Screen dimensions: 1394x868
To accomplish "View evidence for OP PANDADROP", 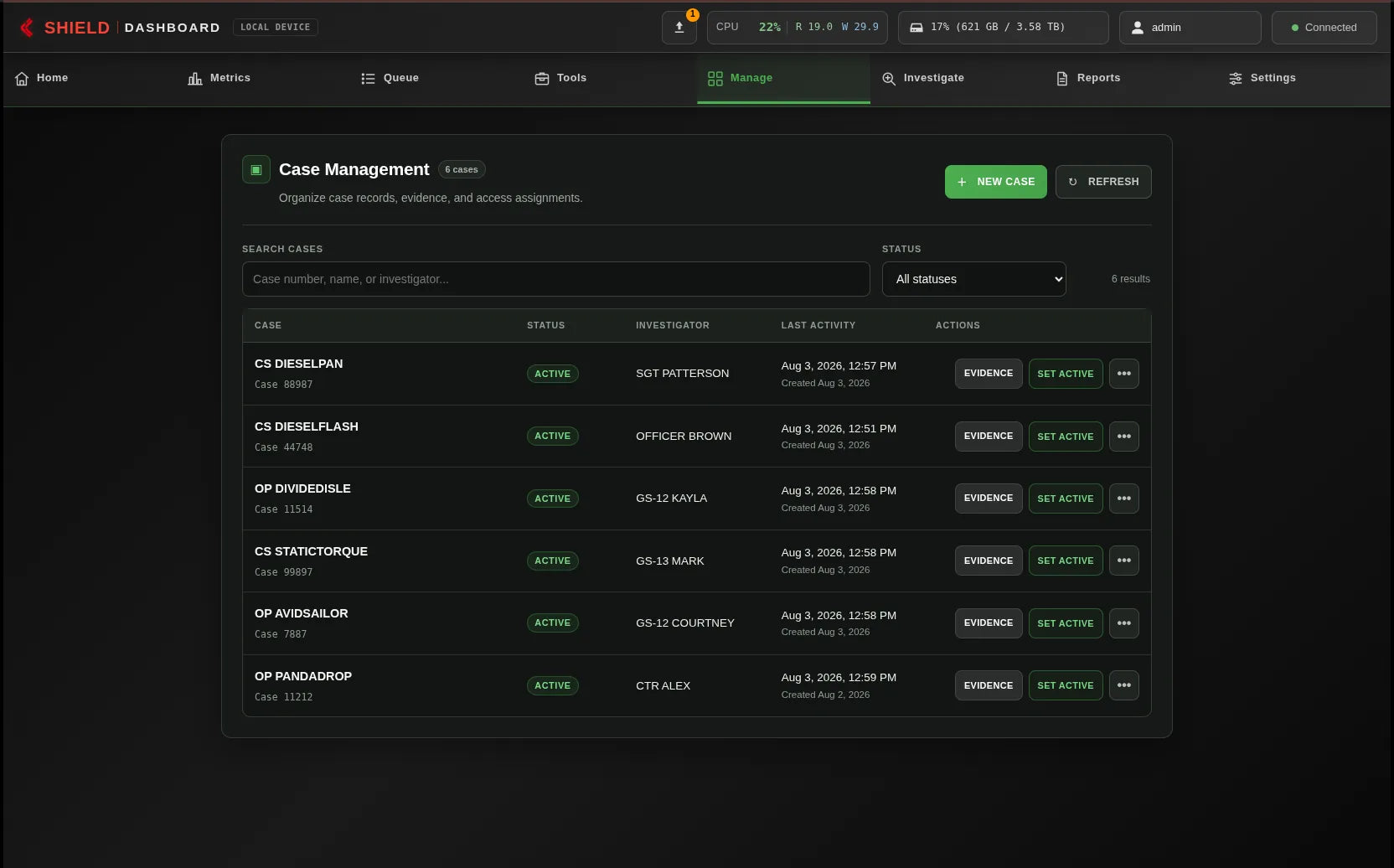I will tap(989, 685).
